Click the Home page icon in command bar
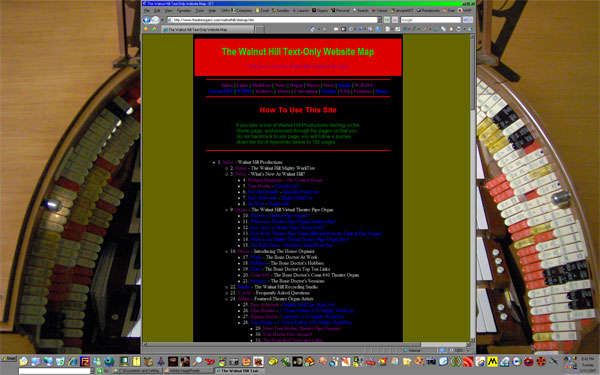 (313, 29)
